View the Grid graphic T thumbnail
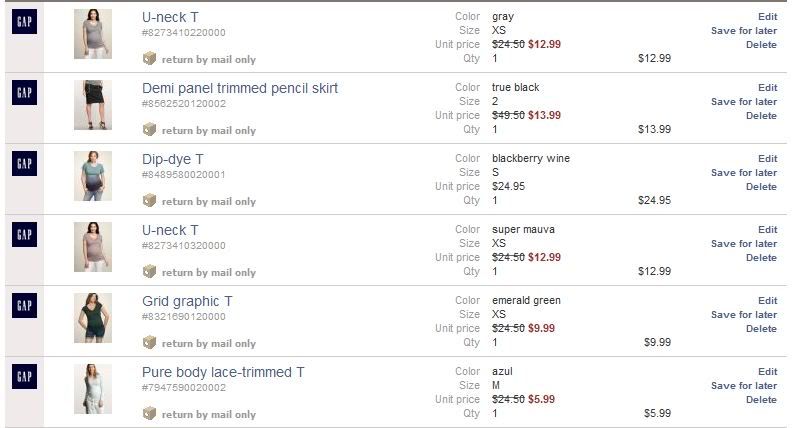 pyautogui.click(x=93, y=318)
